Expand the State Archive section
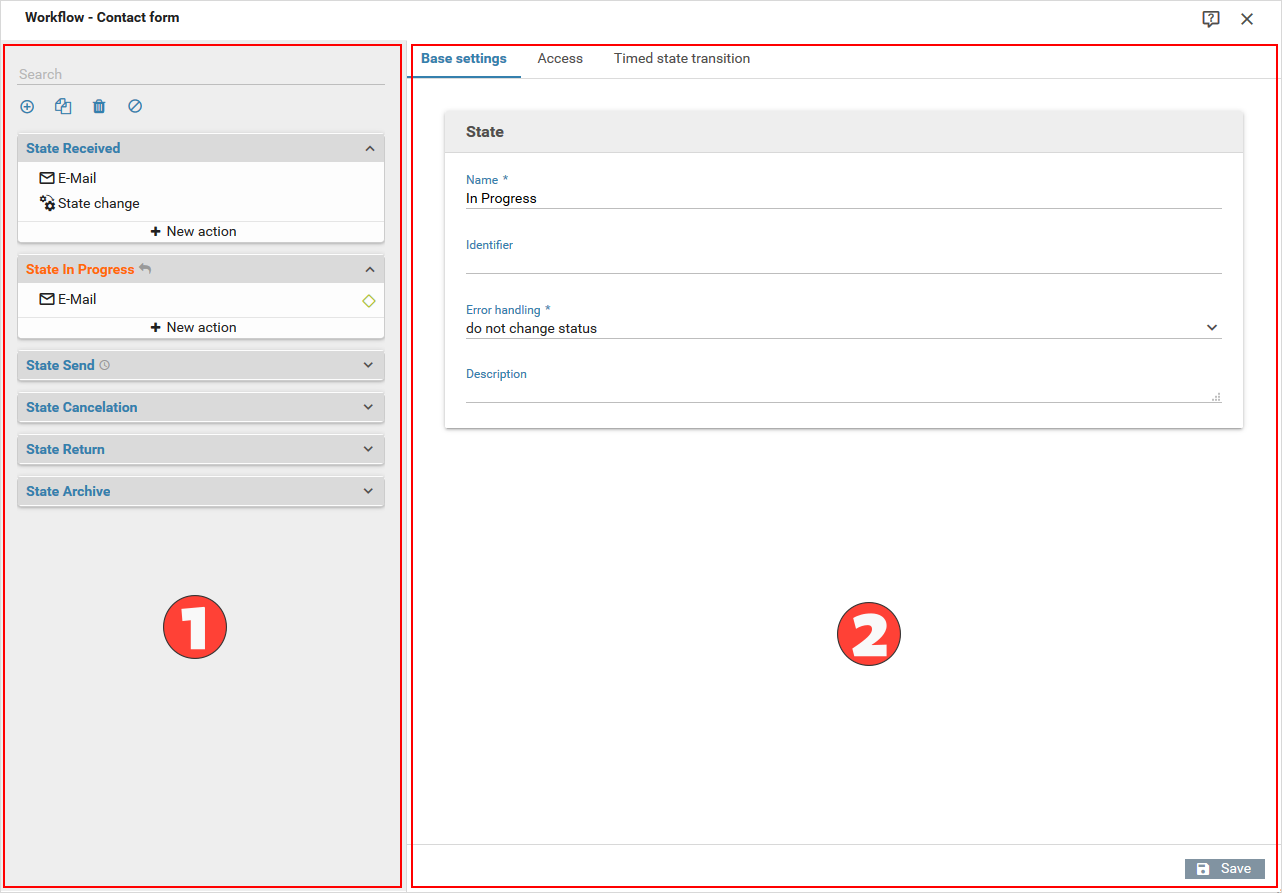 point(369,491)
